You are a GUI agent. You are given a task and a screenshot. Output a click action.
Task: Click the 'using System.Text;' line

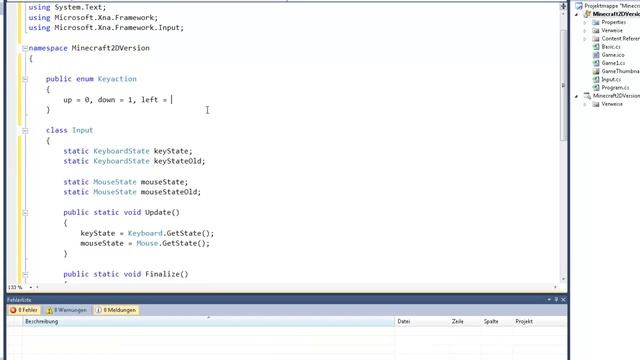(x=67, y=7)
